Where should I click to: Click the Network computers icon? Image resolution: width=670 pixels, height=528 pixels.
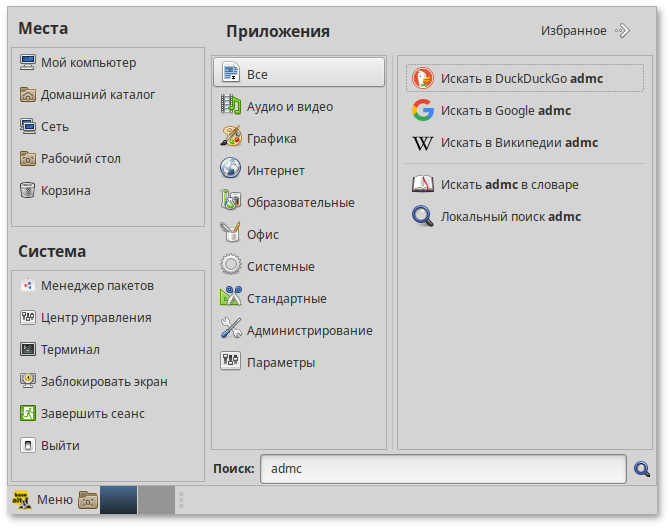(x=28, y=126)
